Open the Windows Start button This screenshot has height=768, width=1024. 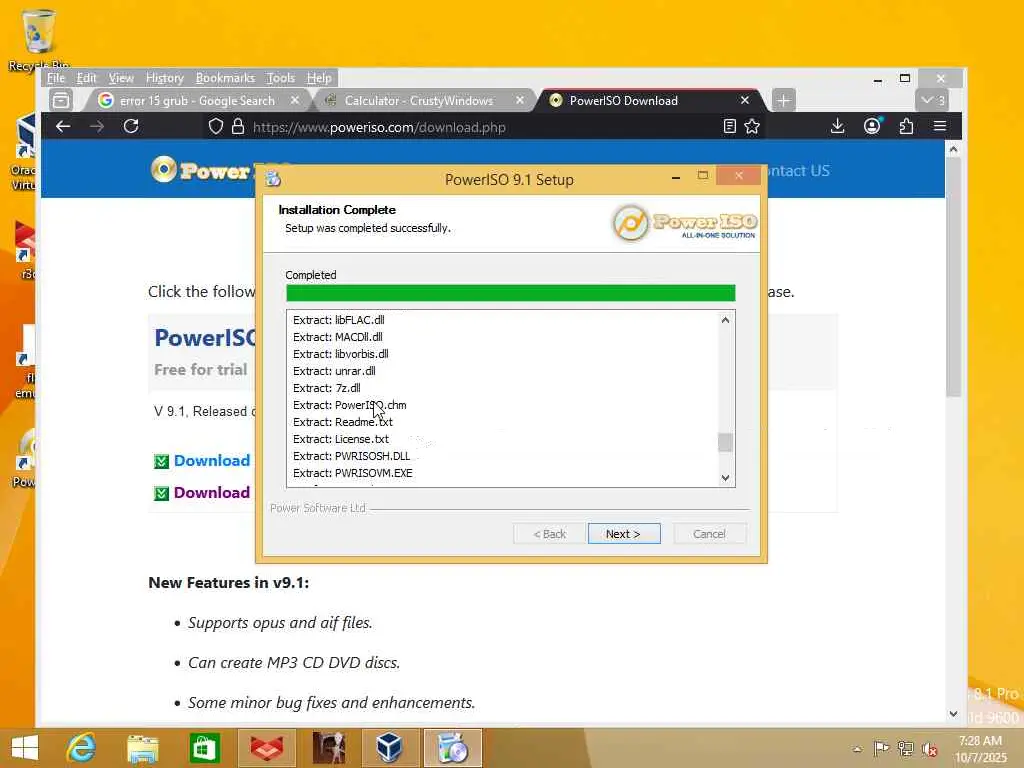[x=25, y=748]
